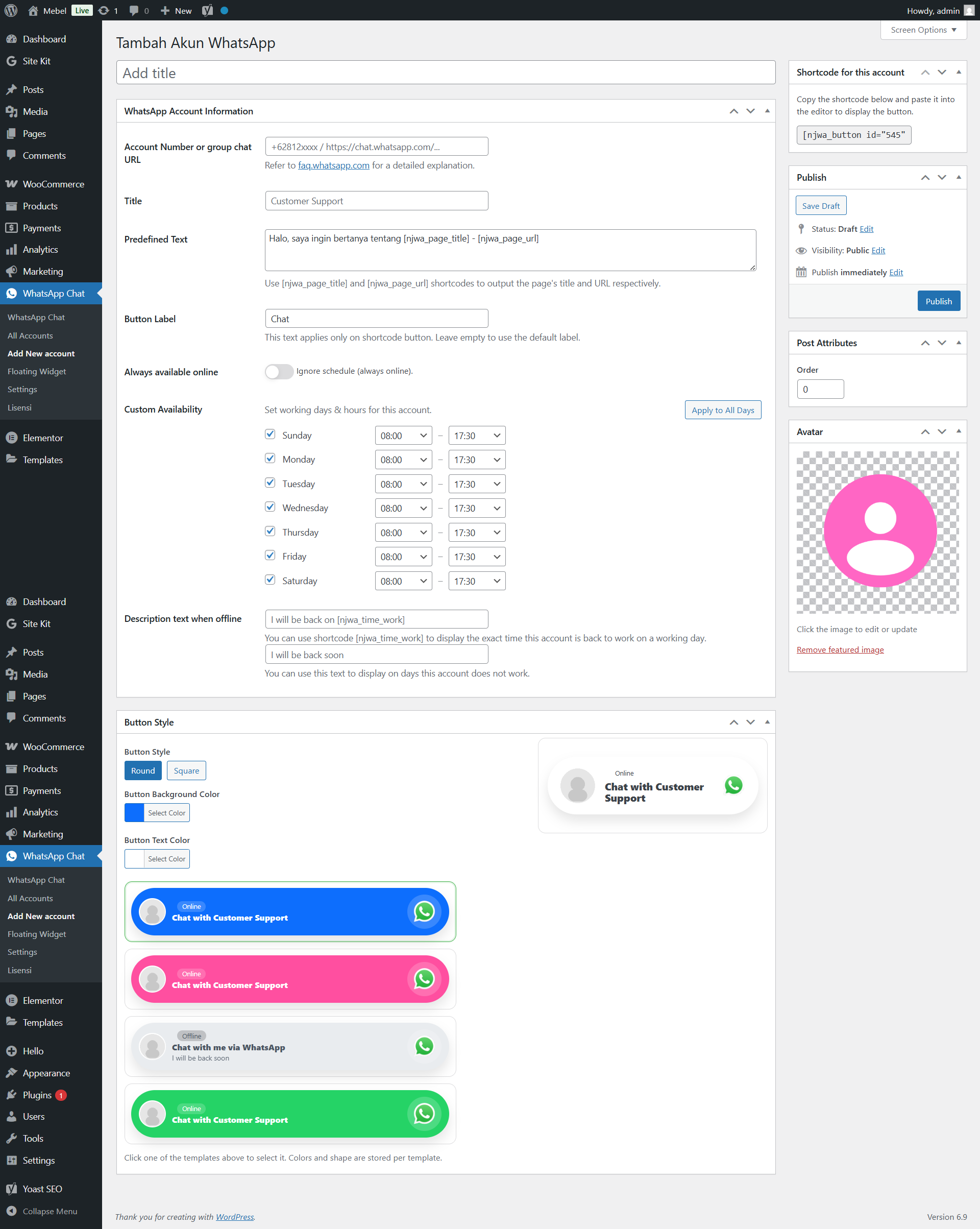Viewport: 980px width, 1229px height.
Task: Go to the All Accounts submenu
Action: pyautogui.click(x=30, y=335)
